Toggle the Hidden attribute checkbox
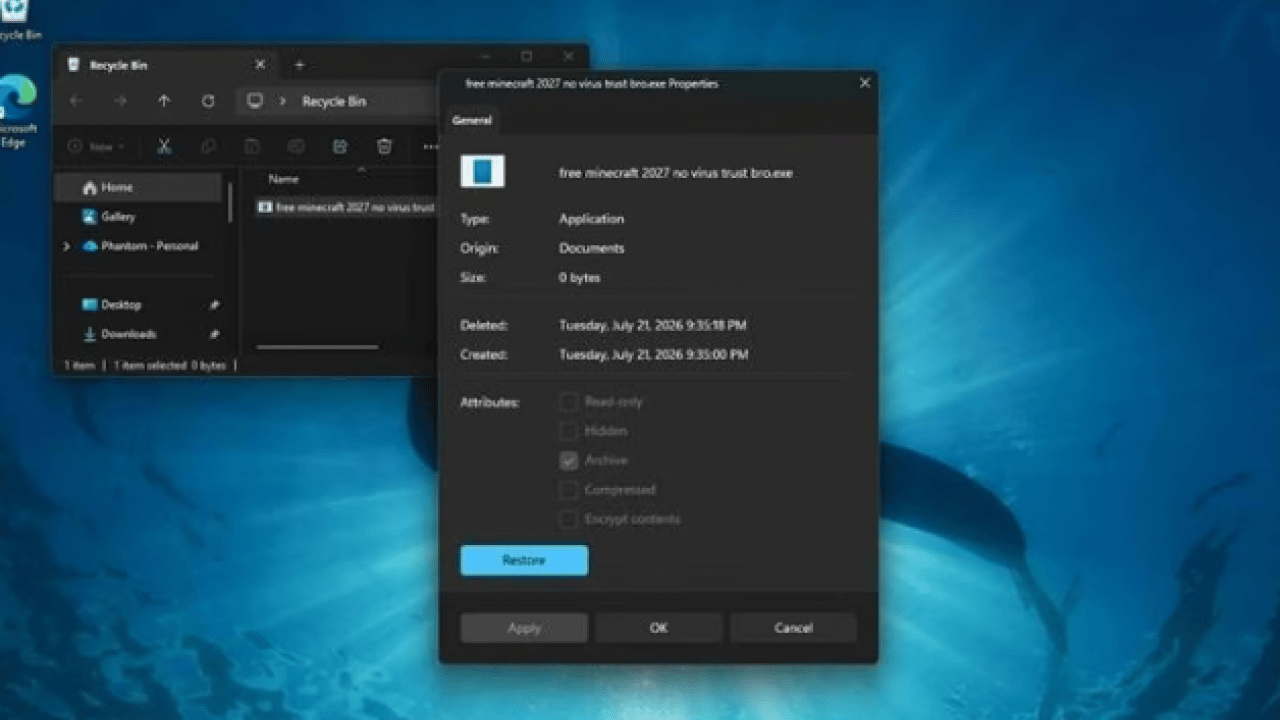Viewport: 1280px width, 720px height. pyautogui.click(x=569, y=431)
